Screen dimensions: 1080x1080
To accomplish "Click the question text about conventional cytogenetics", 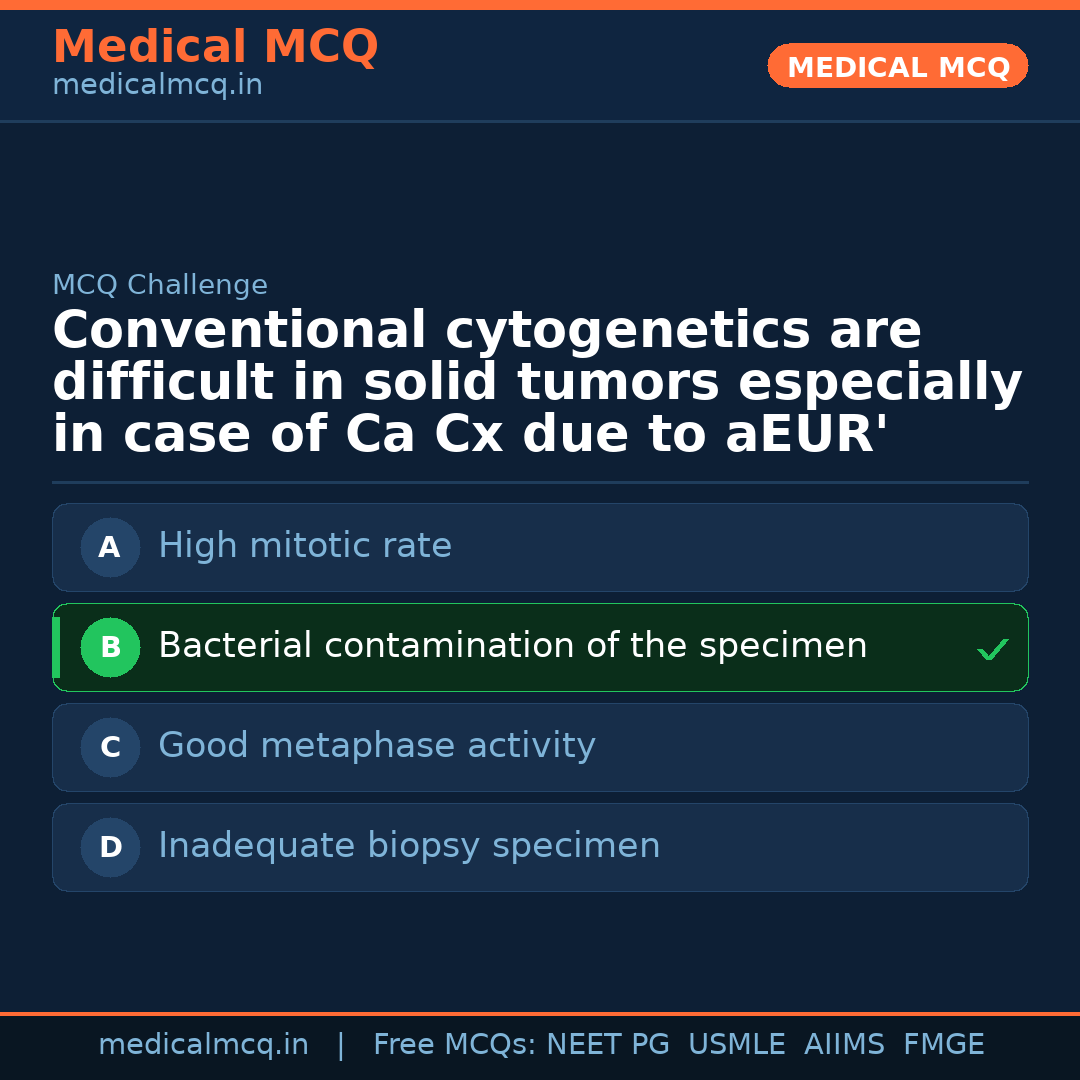I will tap(537, 383).
